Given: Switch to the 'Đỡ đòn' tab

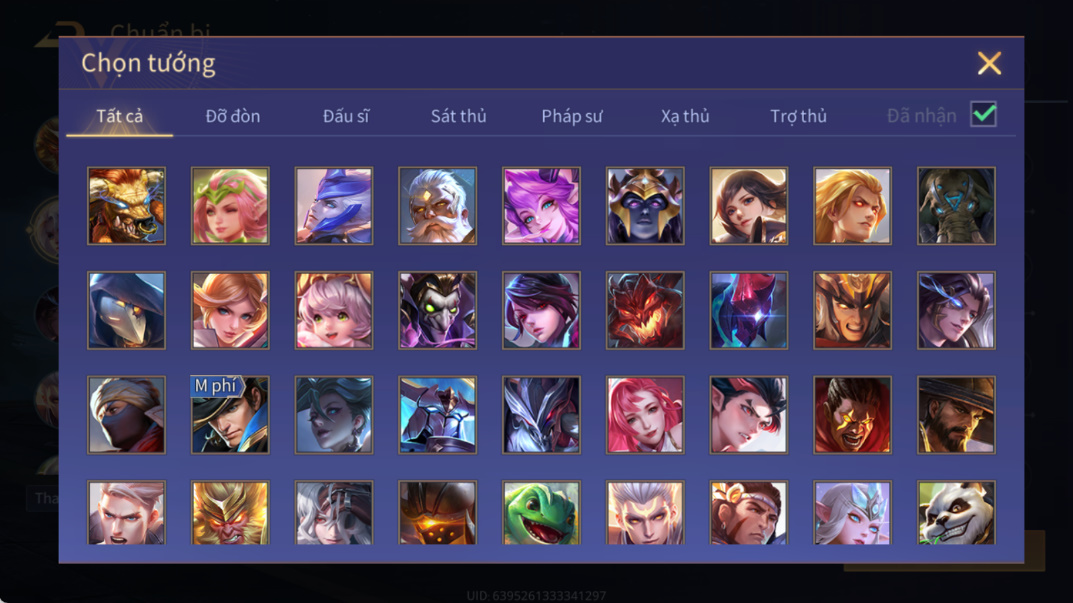Looking at the screenshot, I should 233,116.
